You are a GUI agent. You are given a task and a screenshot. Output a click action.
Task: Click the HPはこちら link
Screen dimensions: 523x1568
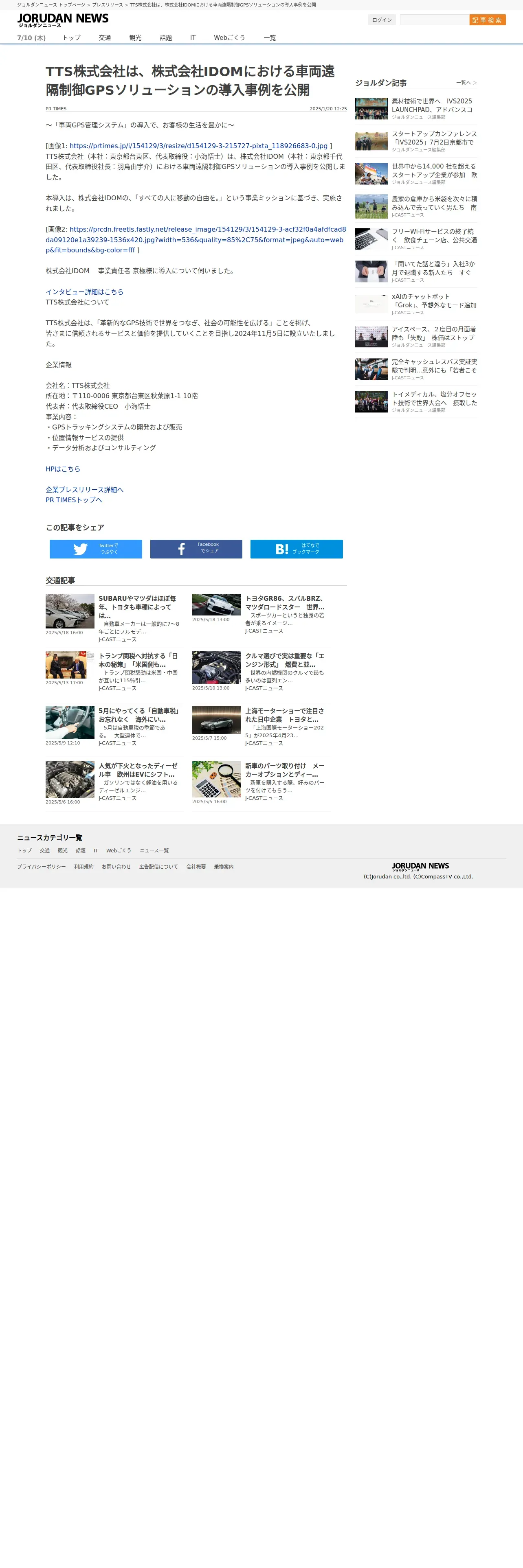coord(63,469)
